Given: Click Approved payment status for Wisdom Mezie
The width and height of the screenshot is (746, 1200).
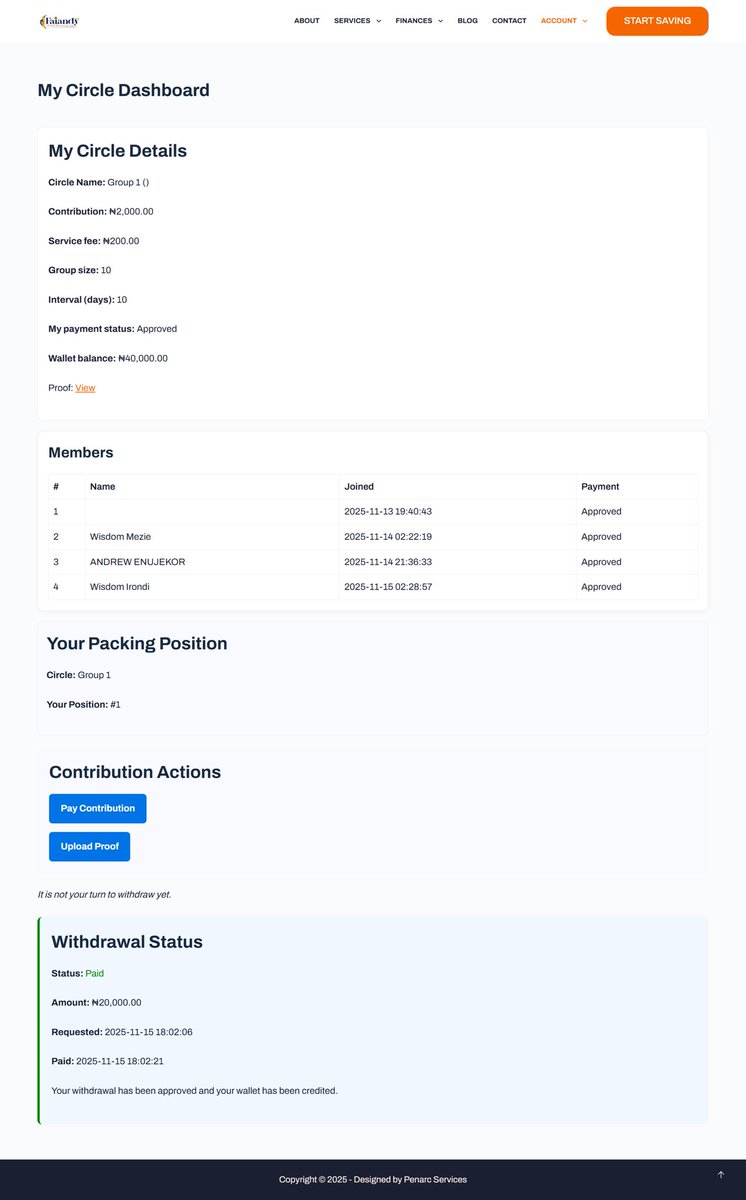Looking at the screenshot, I should coord(601,537).
